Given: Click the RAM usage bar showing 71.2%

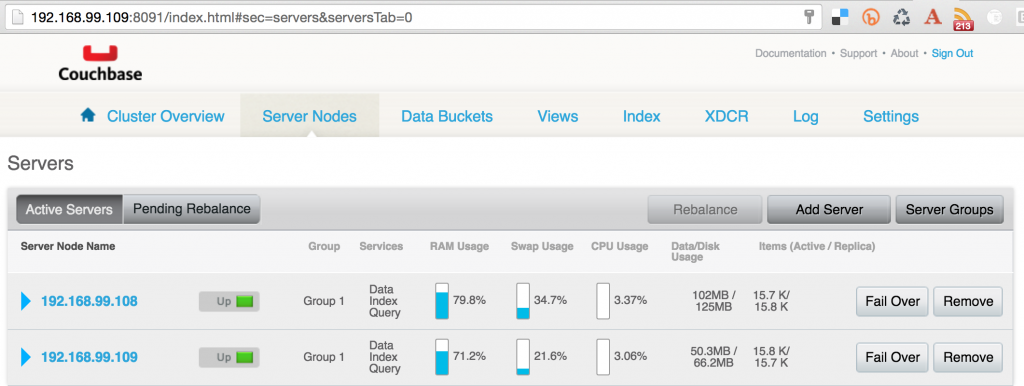Looking at the screenshot, I should pos(442,357).
